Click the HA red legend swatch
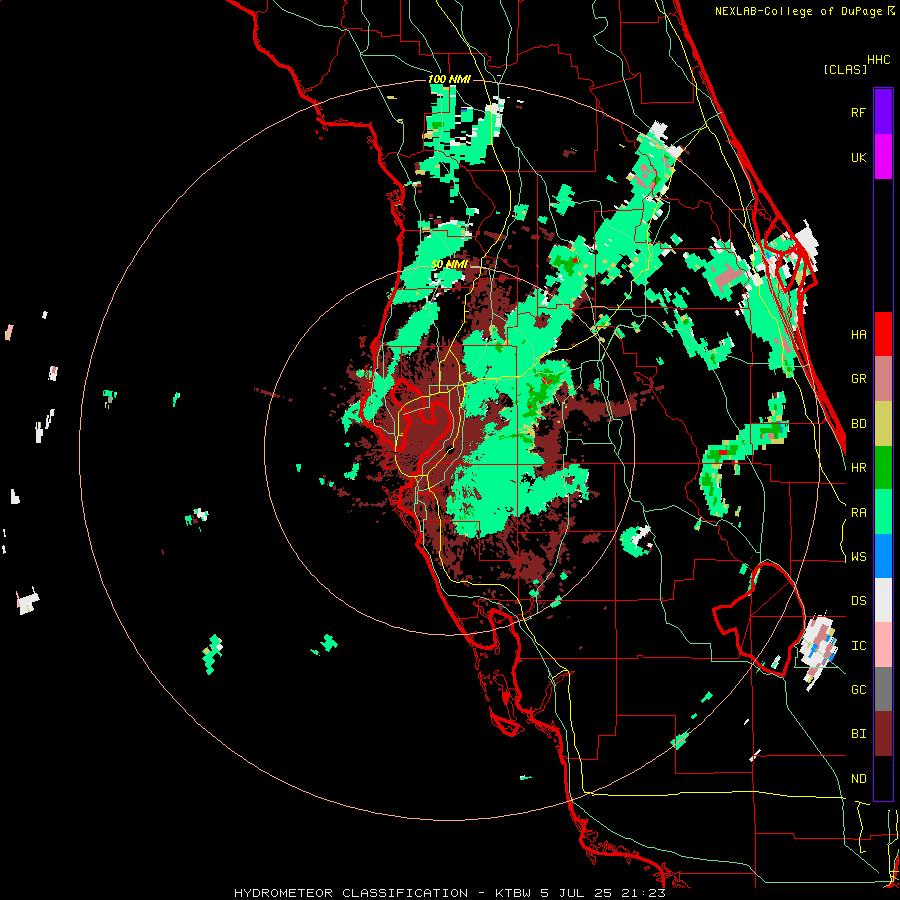Viewport: 900px width, 900px height. tap(883, 334)
